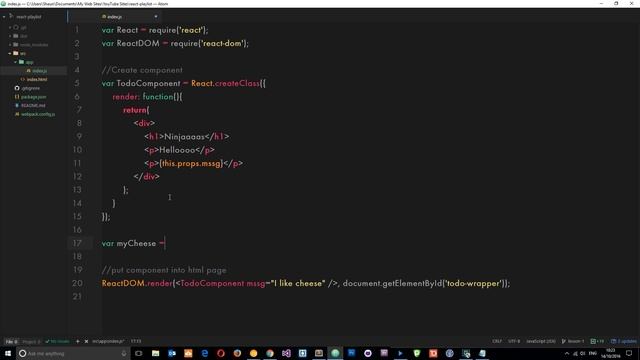Show hidden system tray icons

pos(567,353)
